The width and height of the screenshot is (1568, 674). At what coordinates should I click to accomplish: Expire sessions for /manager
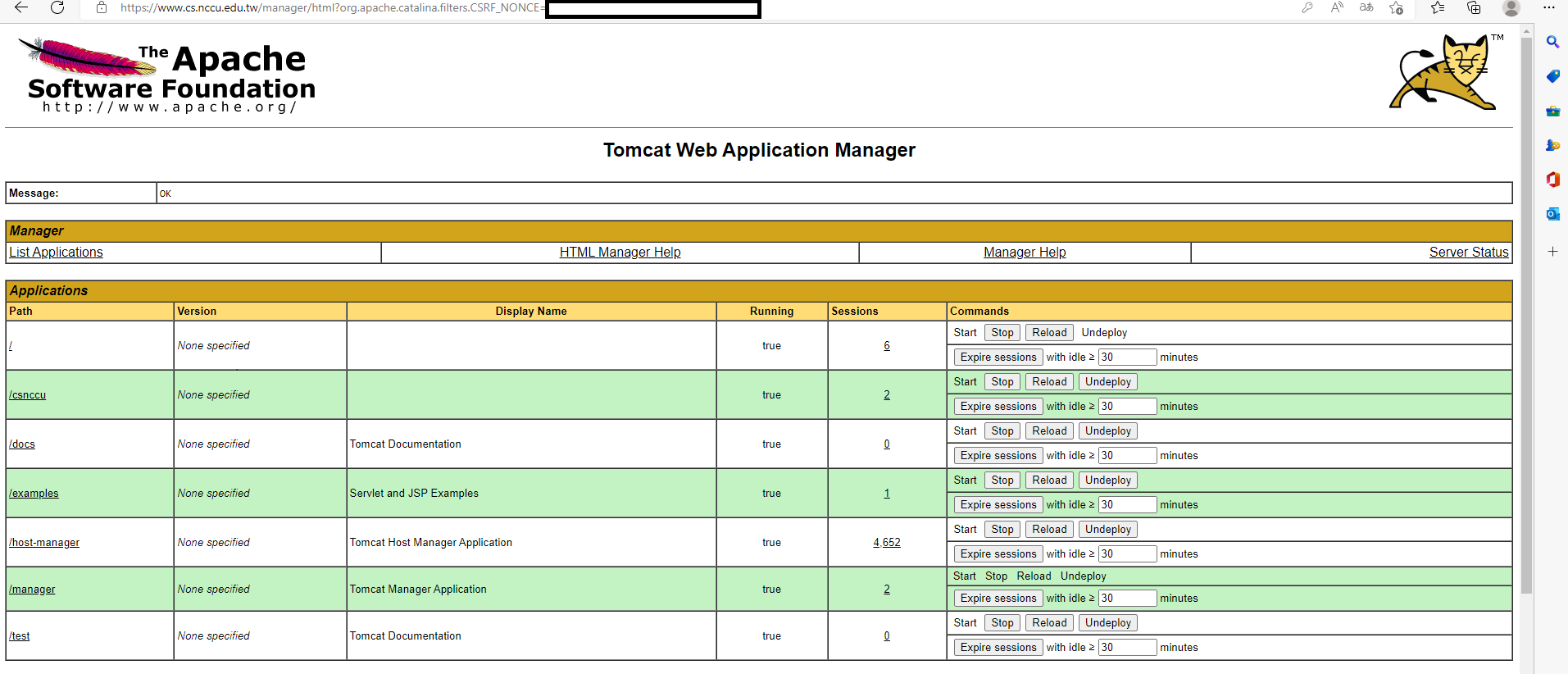998,598
